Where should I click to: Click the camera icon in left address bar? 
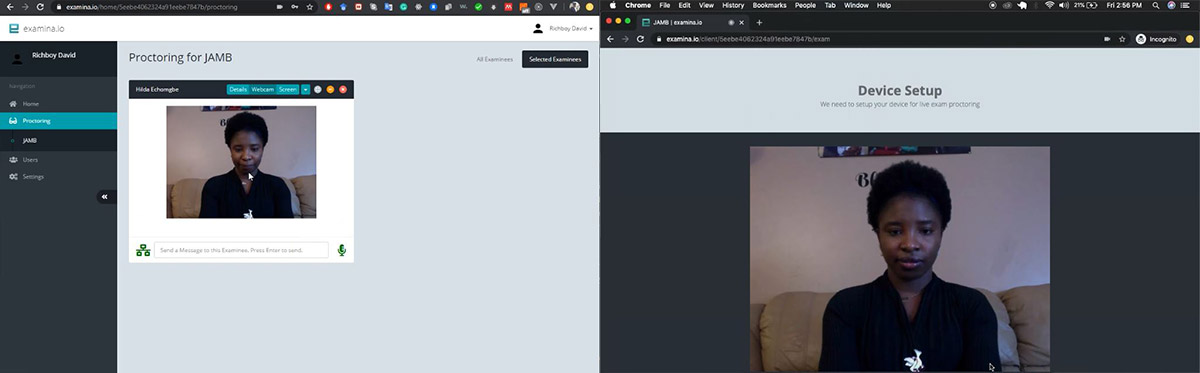click(x=279, y=7)
